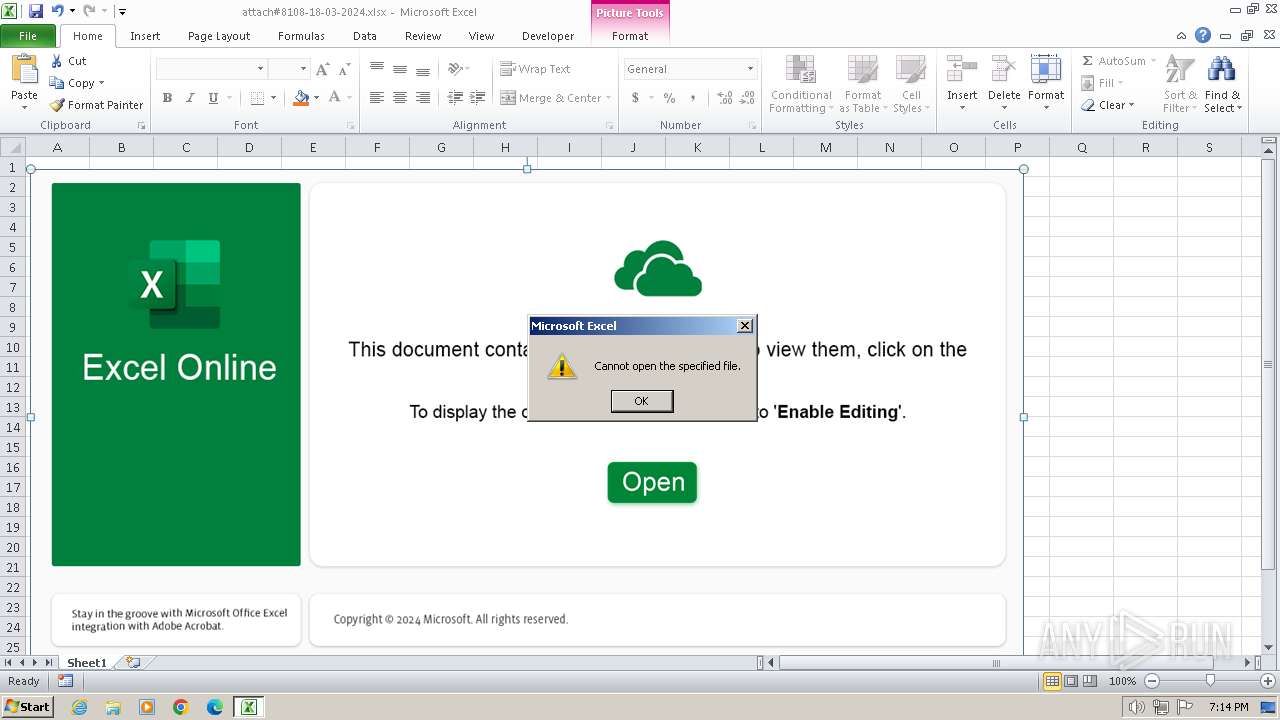
Task: Expand the Merge & Center dropdown arrow
Action: click(609, 98)
